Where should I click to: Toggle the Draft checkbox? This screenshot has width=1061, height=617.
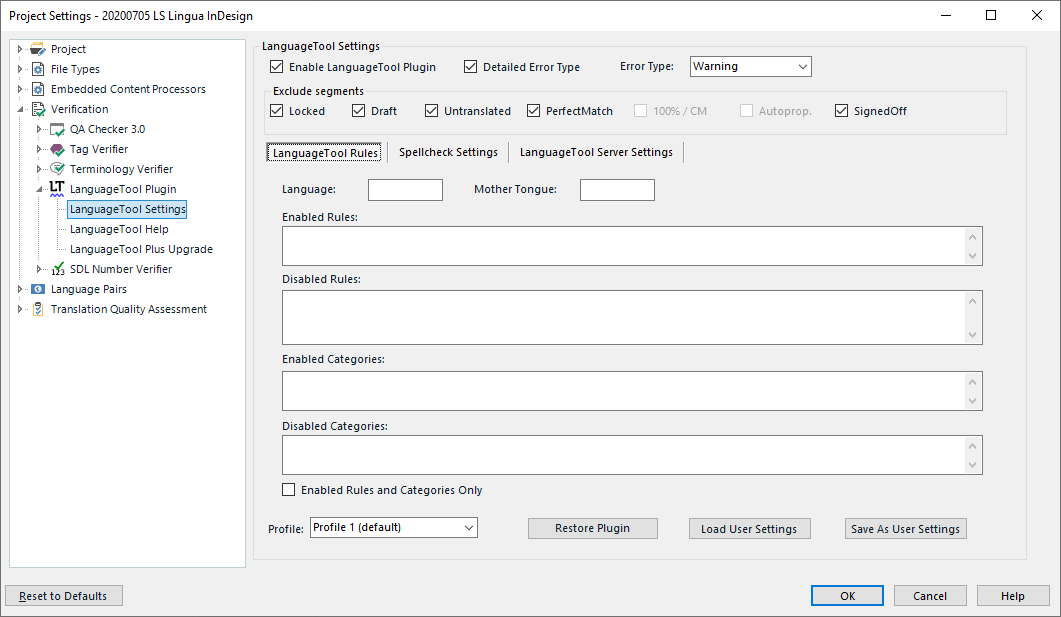pos(359,110)
